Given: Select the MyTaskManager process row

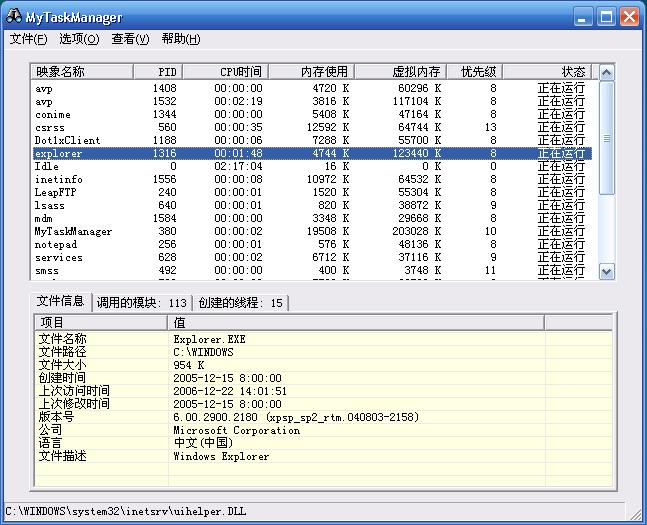Looking at the screenshot, I should click(x=312, y=232).
